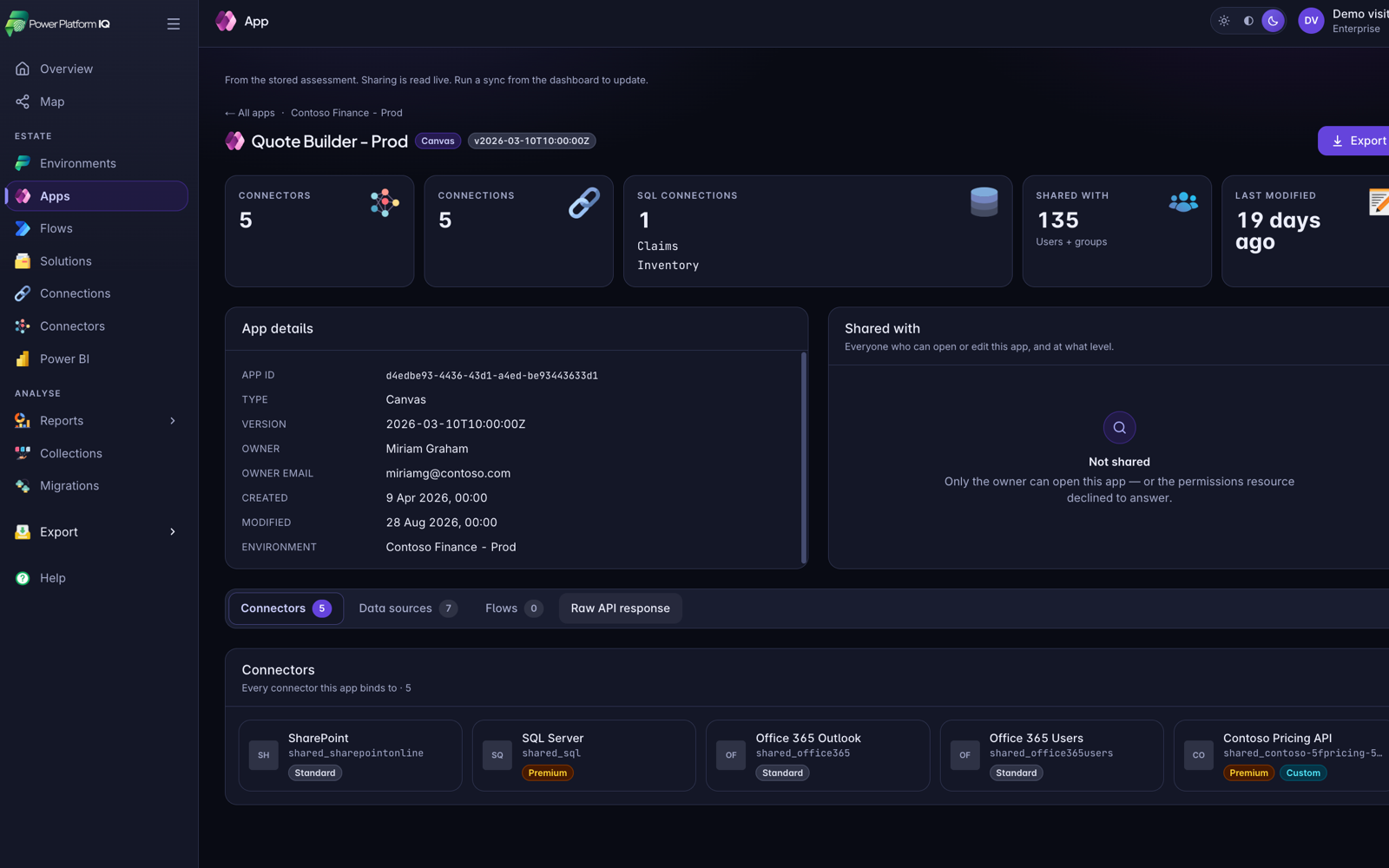Open the Raw API response tab
Image resolution: width=1389 pixels, height=868 pixels.
click(621, 608)
